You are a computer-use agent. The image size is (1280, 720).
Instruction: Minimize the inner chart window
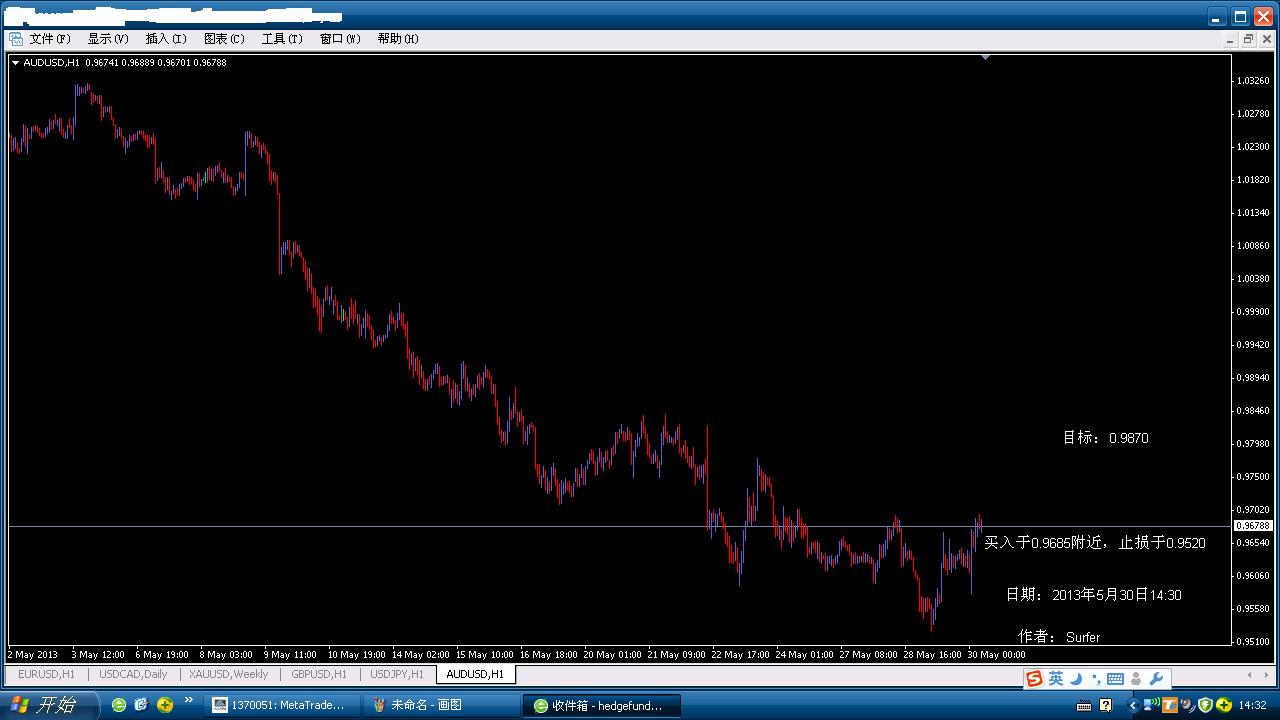pos(1231,39)
